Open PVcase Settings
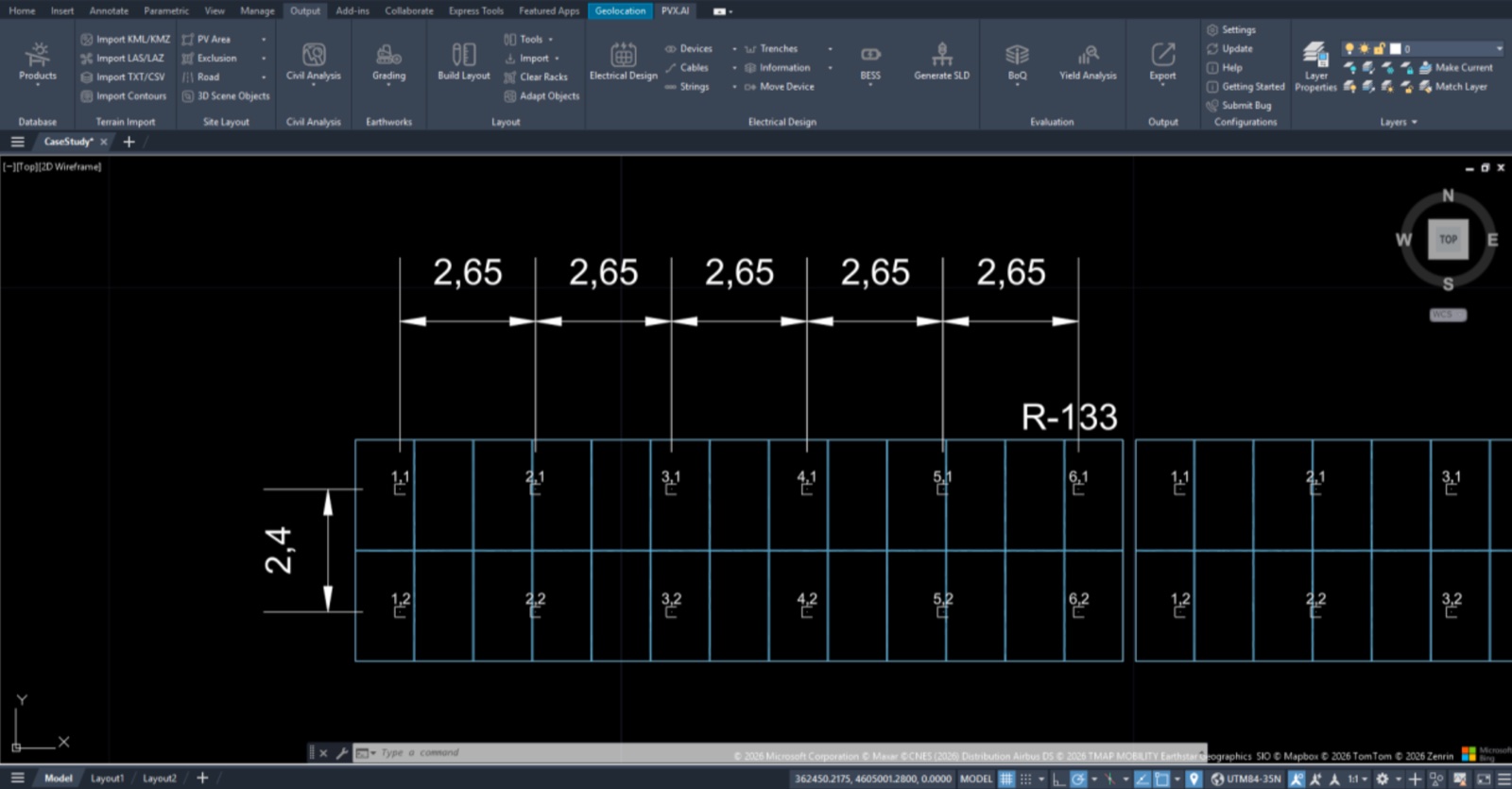Viewport: 1512px width, 789px height. (x=1230, y=29)
